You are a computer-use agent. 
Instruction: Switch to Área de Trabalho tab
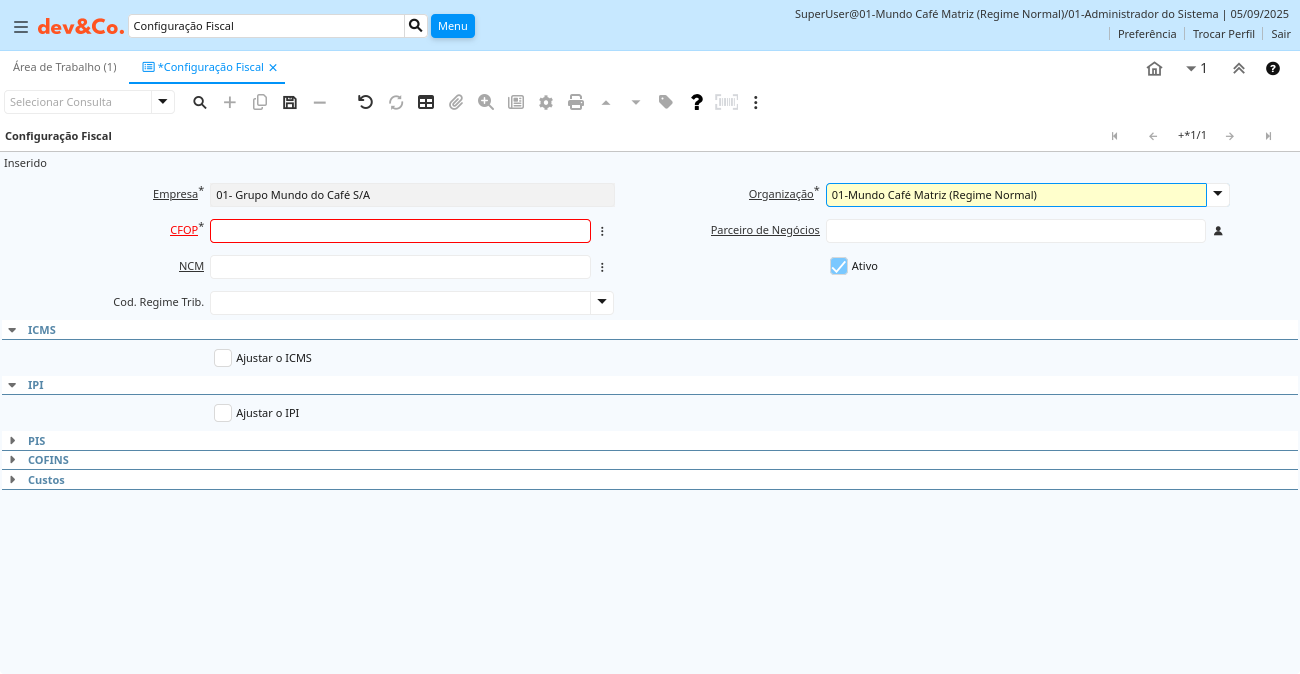[64, 67]
